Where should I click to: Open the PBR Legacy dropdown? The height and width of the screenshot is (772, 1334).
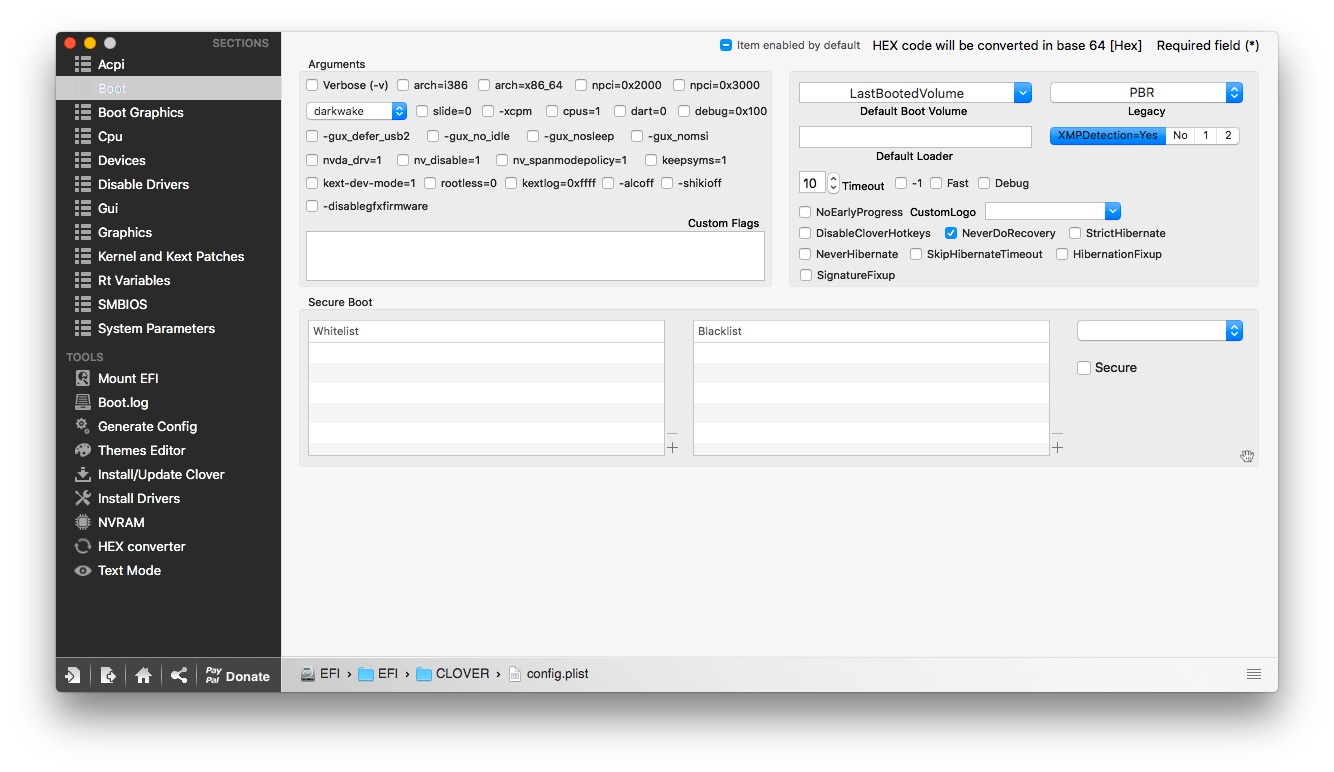coord(1146,93)
